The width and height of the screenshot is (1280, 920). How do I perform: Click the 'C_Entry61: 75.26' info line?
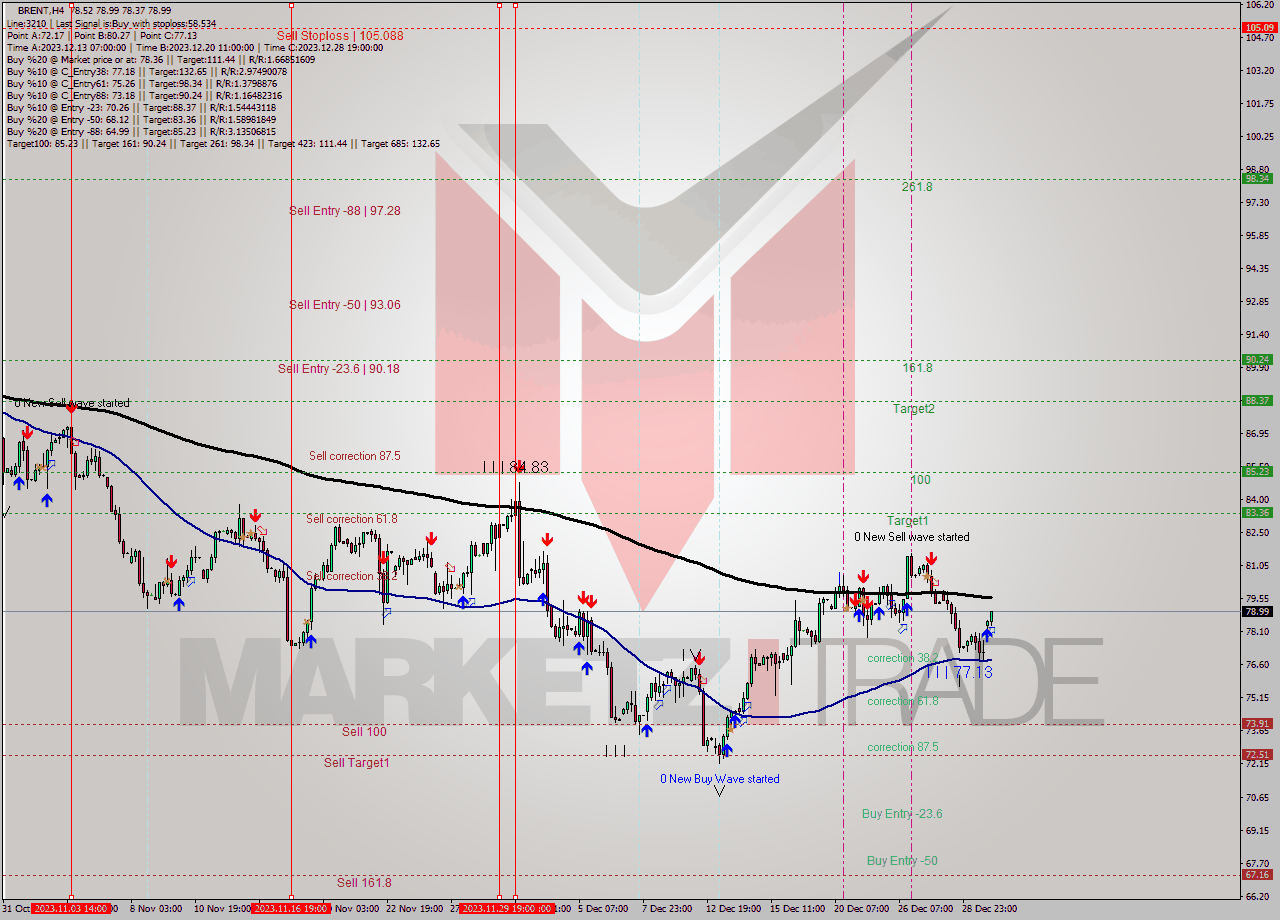(x=141, y=83)
